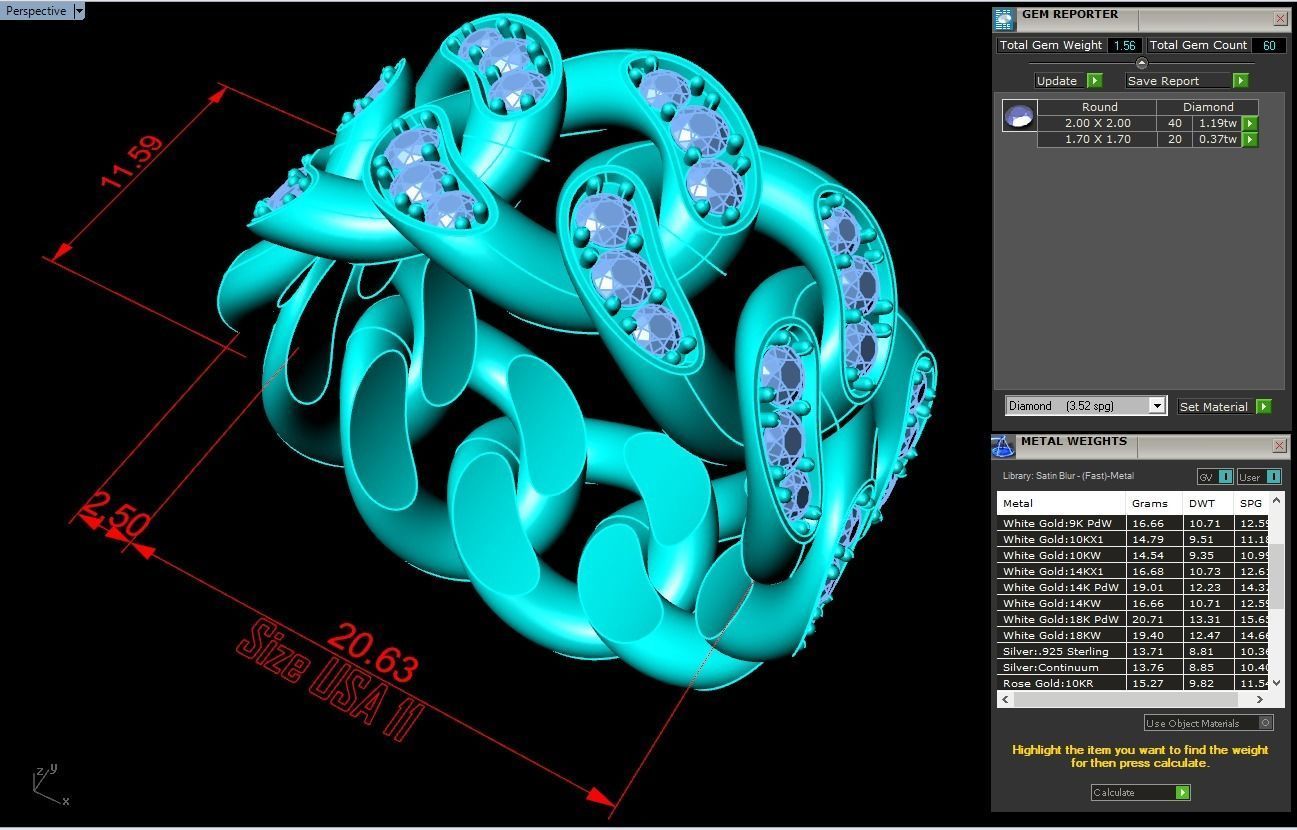The image size is (1297, 830).
Task: Click the Perspective viewport label
Action: 36,11
